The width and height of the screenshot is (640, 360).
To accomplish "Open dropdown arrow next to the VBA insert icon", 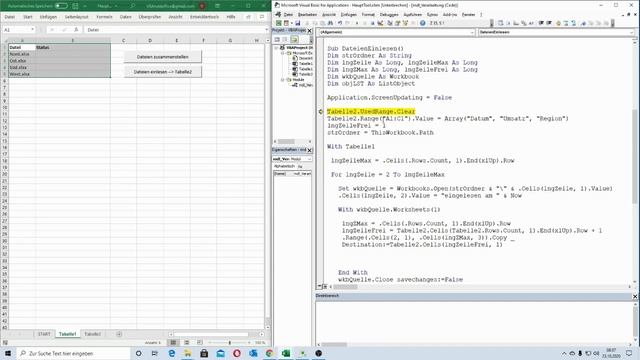I will click(291, 23).
